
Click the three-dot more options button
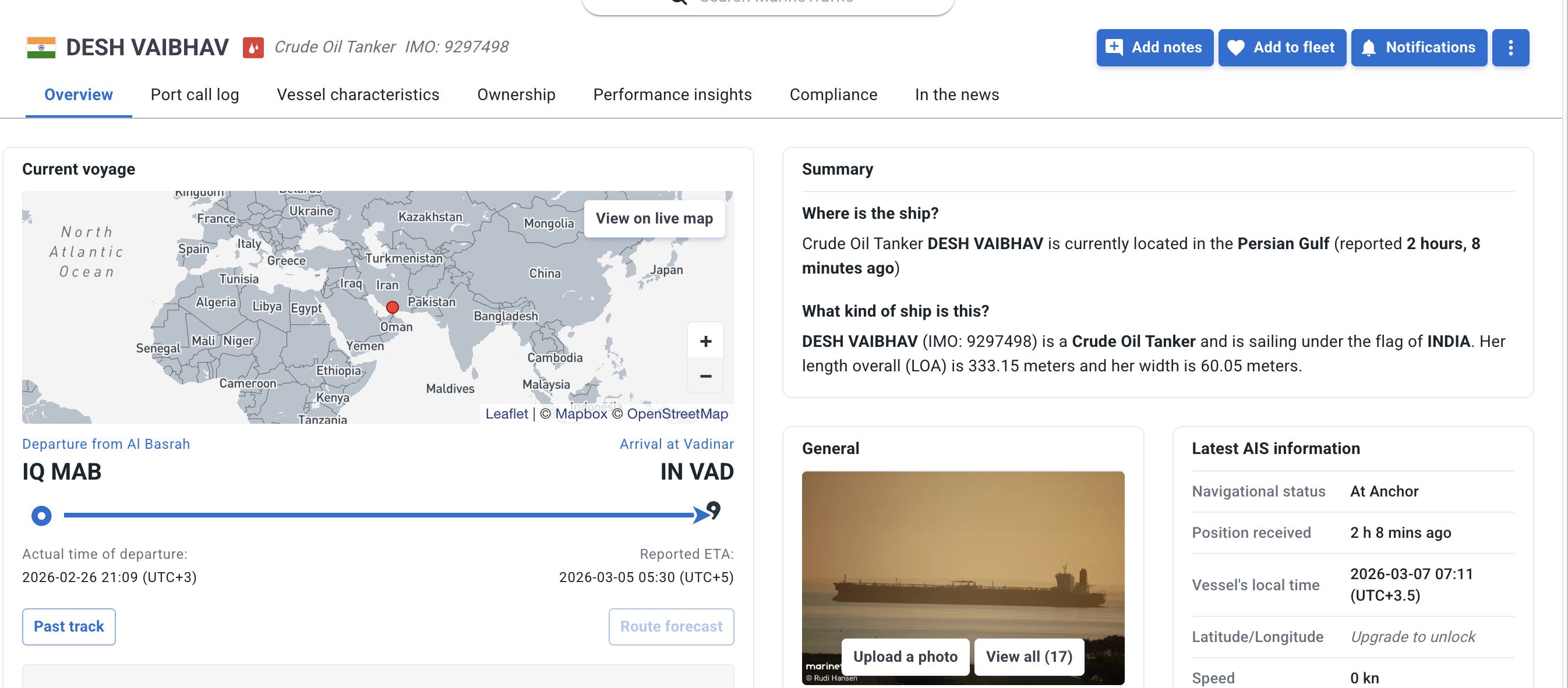pyautogui.click(x=1510, y=48)
